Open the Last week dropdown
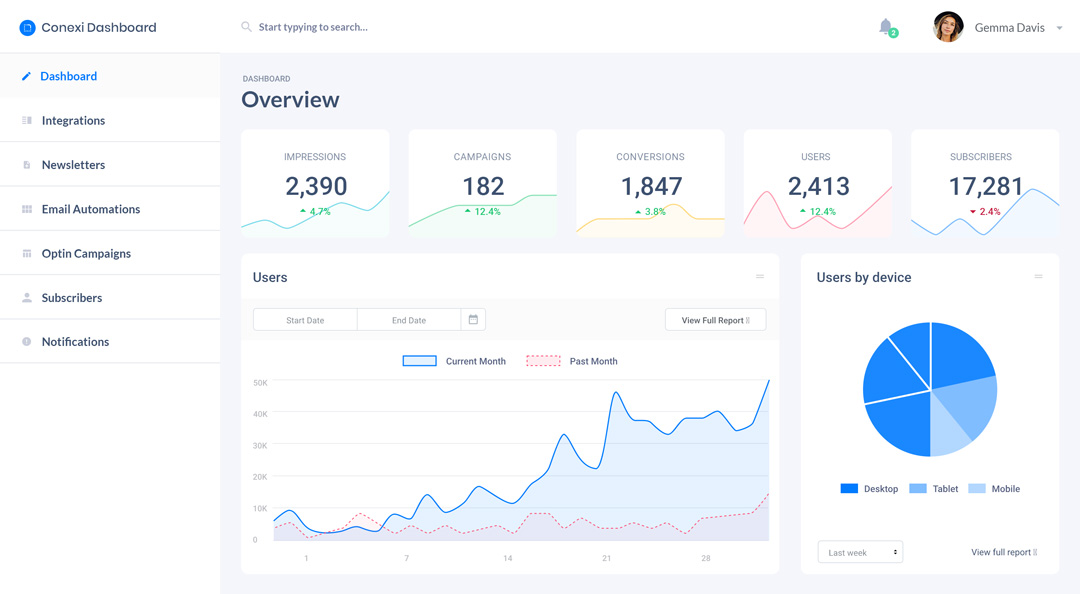 coord(860,551)
